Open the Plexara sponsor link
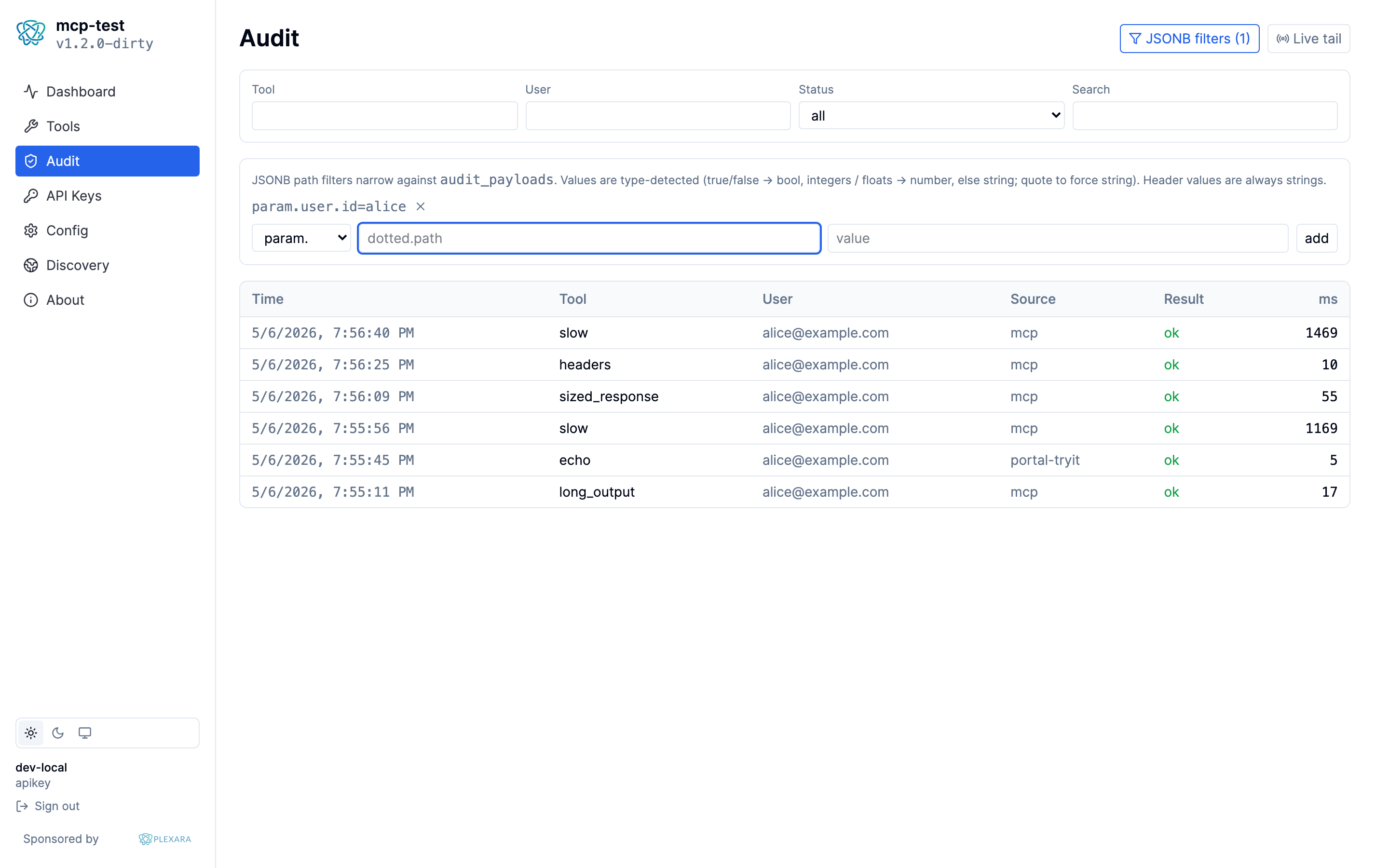The image size is (1389, 868). click(165, 839)
